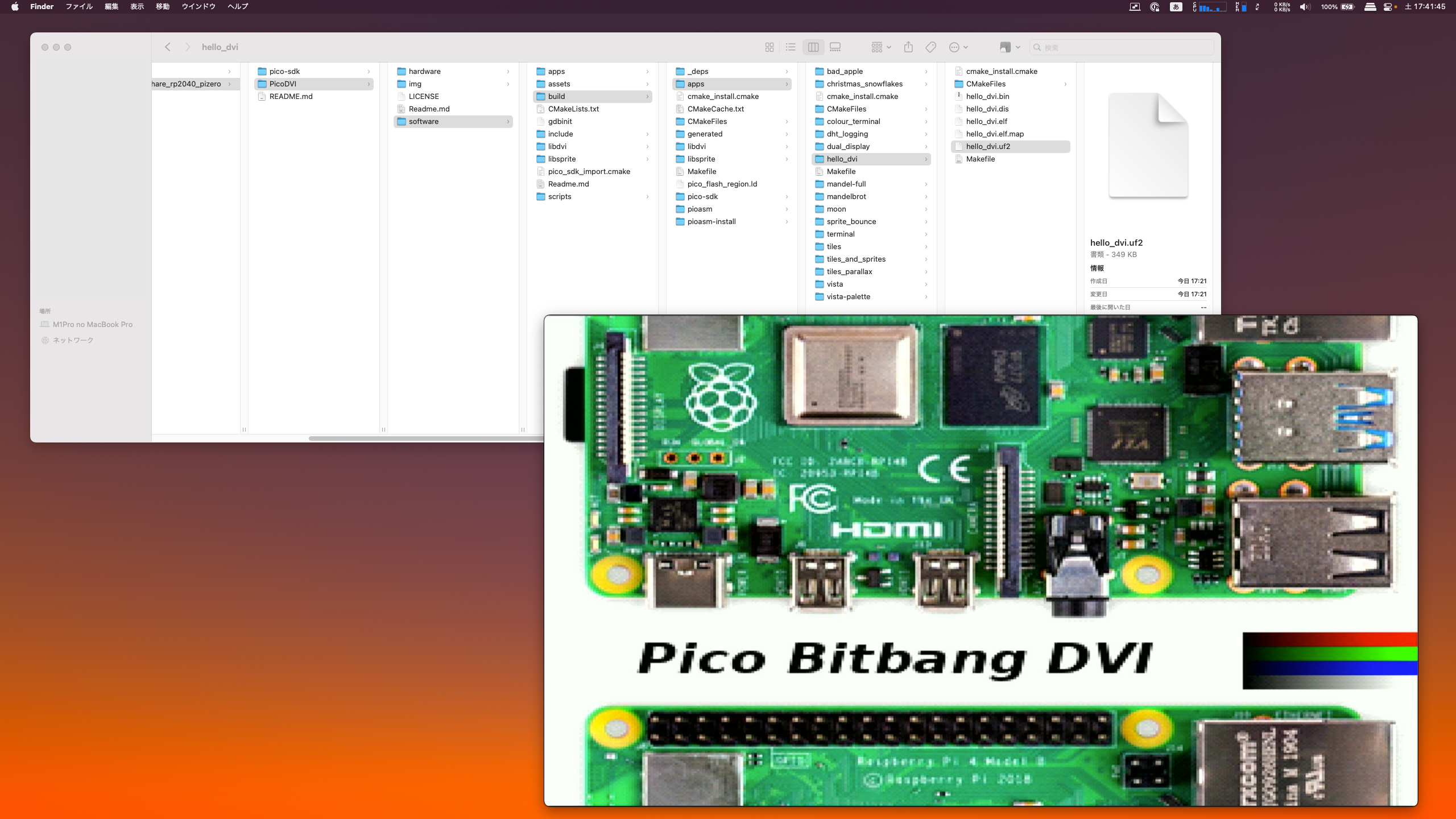Open the ファイル menu
Viewport: 1456px width, 819px height.
tap(79, 7)
